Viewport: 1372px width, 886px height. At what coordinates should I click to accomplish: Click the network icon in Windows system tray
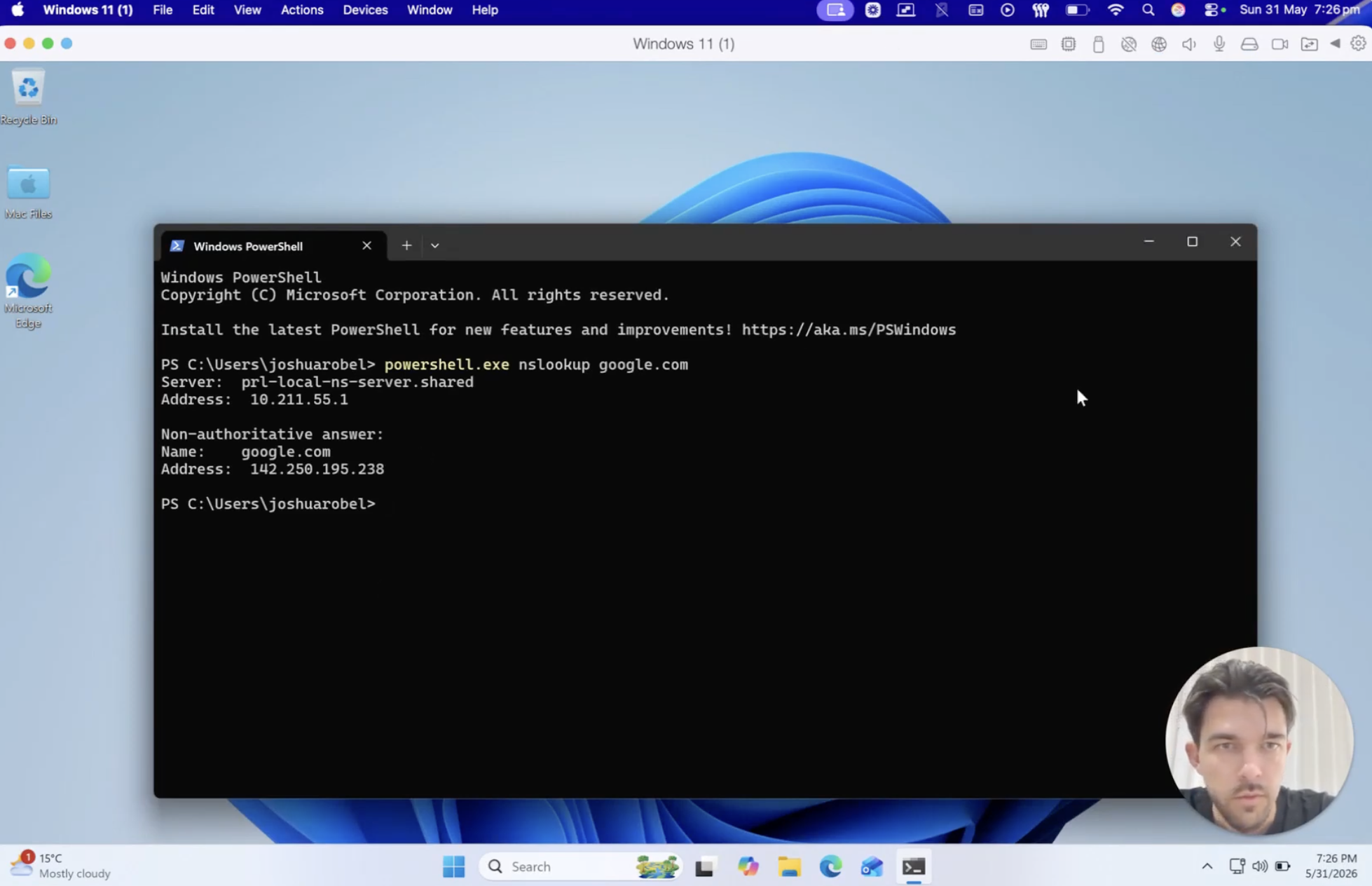1237,866
